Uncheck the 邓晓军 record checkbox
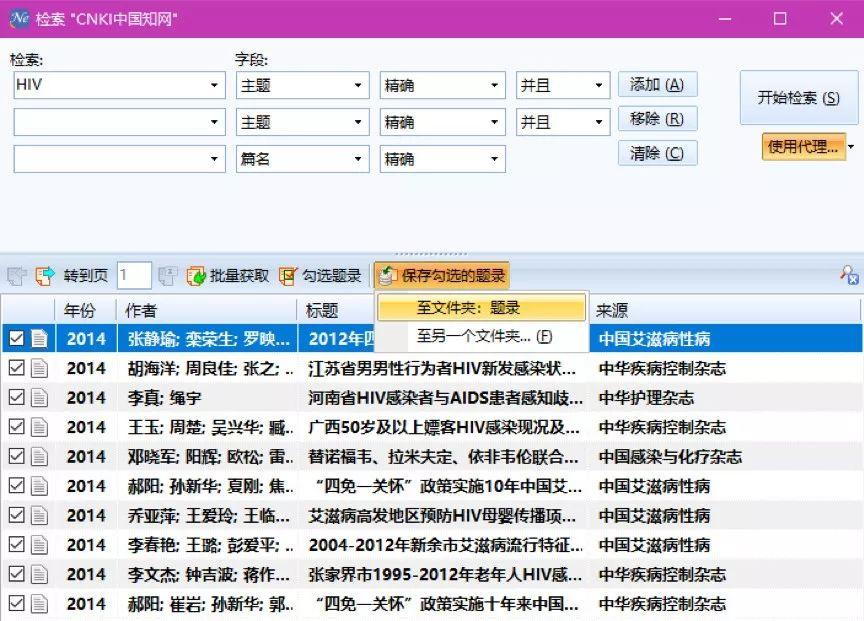 17,456
